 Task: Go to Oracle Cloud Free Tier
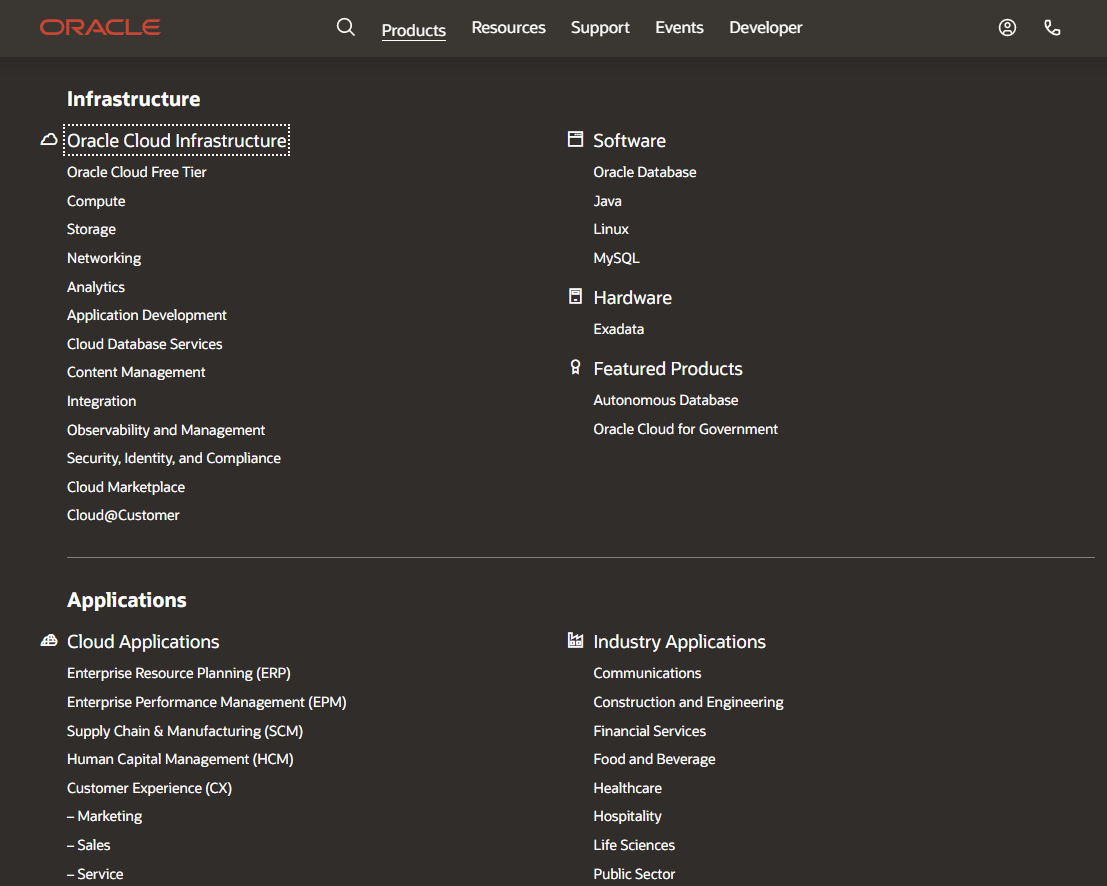click(x=136, y=172)
